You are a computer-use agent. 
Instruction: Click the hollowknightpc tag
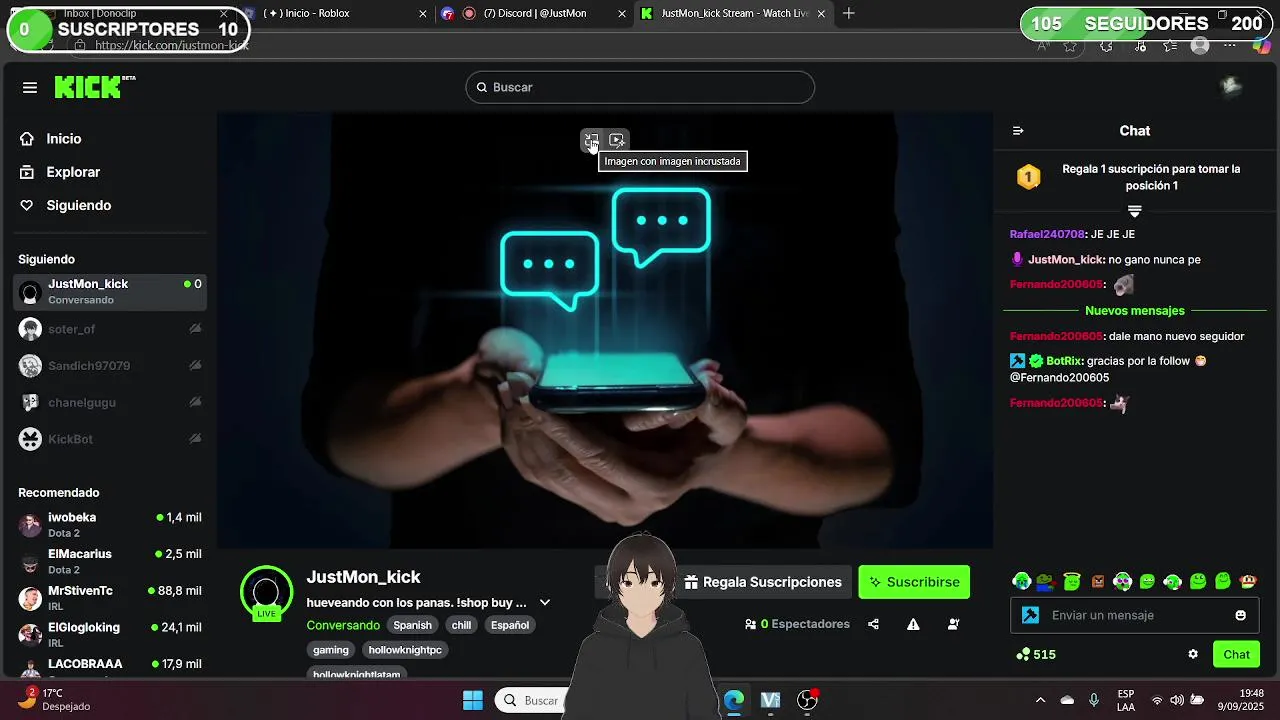(x=405, y=650)
